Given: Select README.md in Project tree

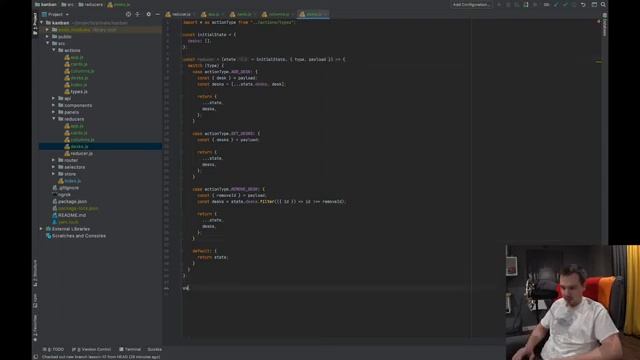Looking at the screenshot, I should click(x=69, y=215).
